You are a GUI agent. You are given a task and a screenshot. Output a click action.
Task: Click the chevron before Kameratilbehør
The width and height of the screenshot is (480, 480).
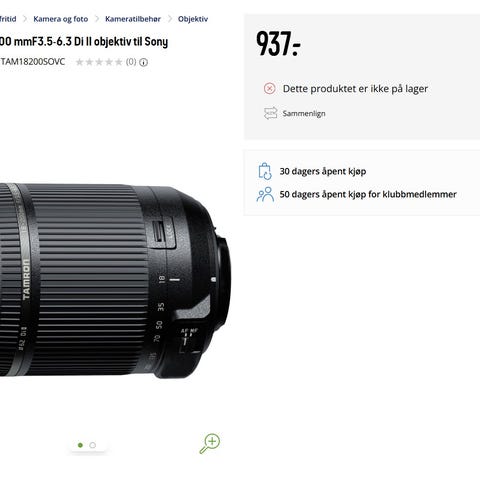coord(97,19)
